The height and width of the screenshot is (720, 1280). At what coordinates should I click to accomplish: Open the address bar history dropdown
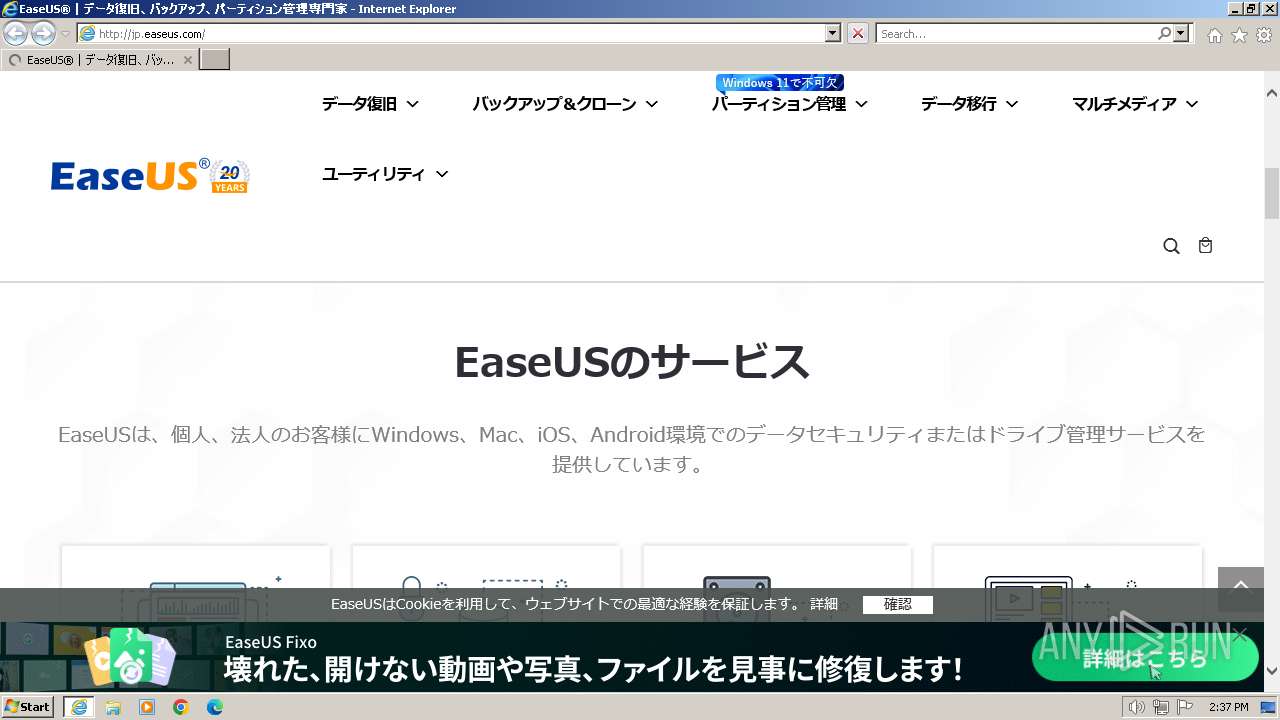pyautogui.click(x=833, y=33)
